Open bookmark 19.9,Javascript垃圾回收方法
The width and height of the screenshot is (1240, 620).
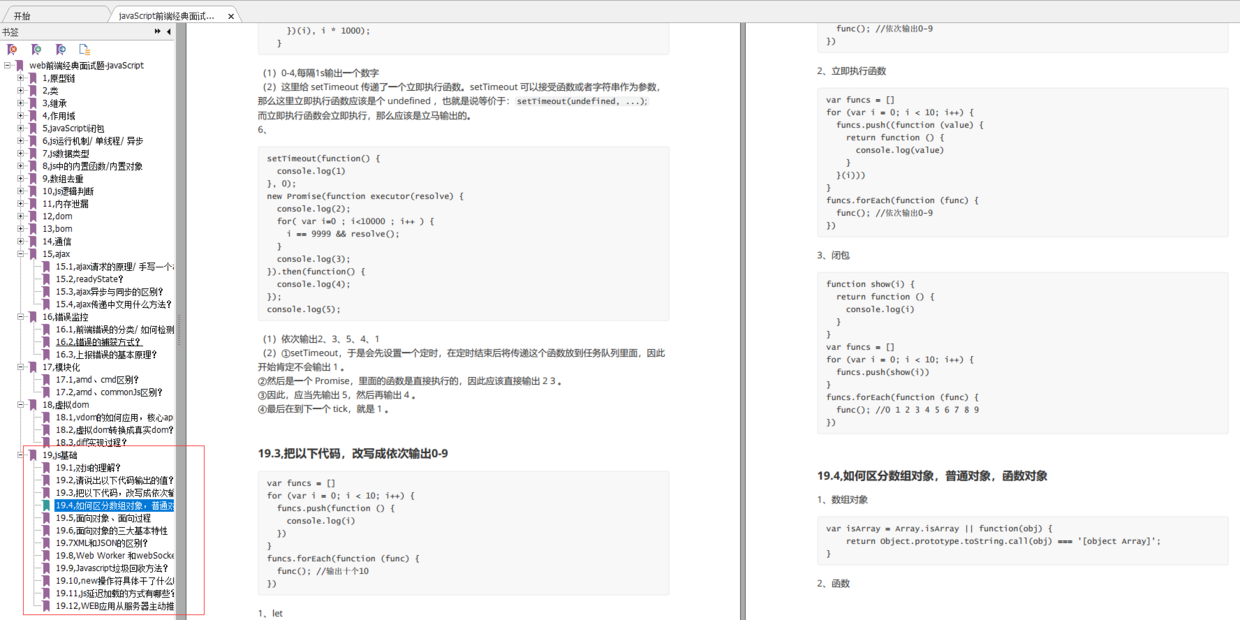(x=112, y=568)
